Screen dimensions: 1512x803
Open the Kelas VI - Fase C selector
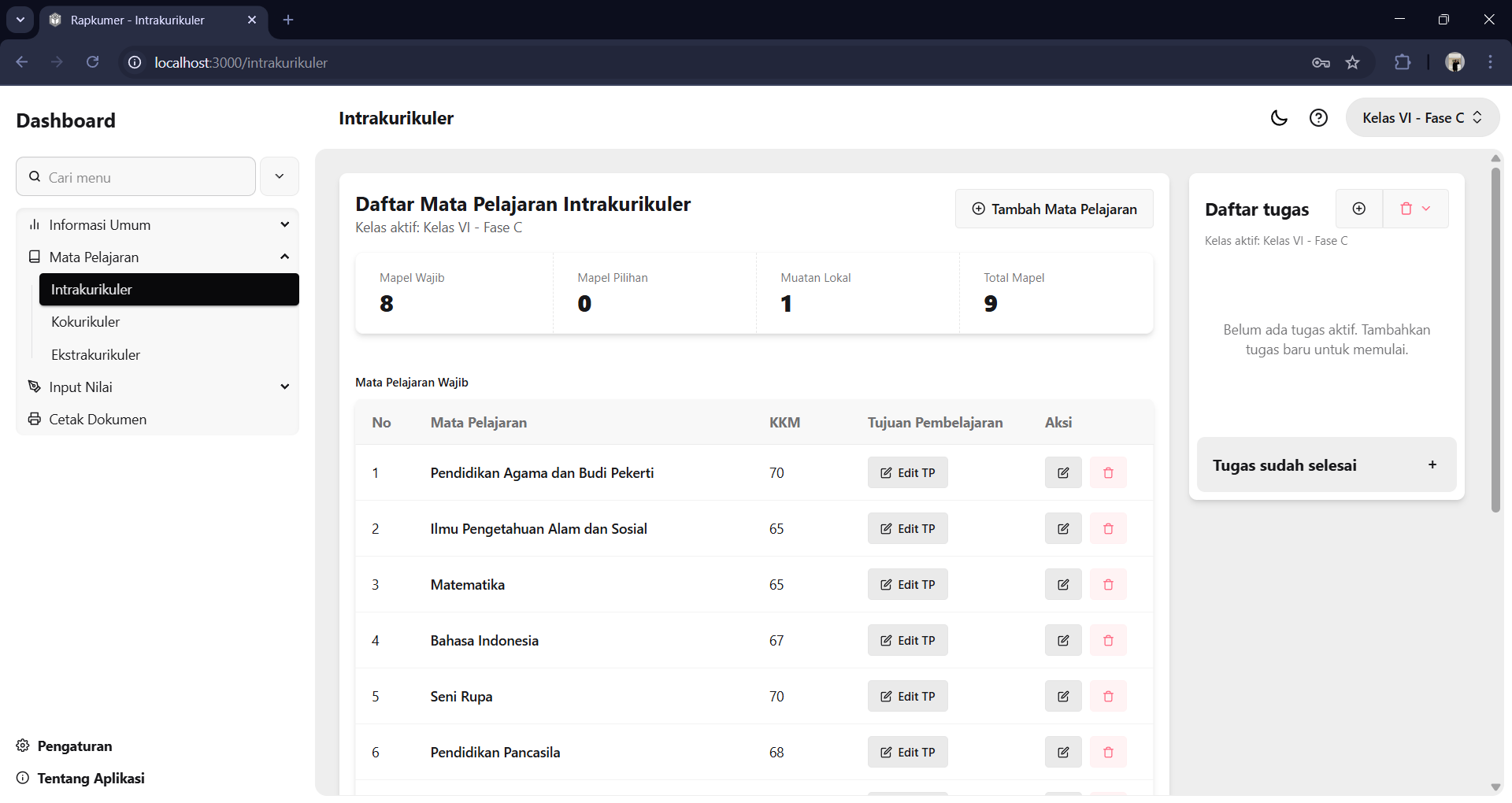(x=1421, y=118)
